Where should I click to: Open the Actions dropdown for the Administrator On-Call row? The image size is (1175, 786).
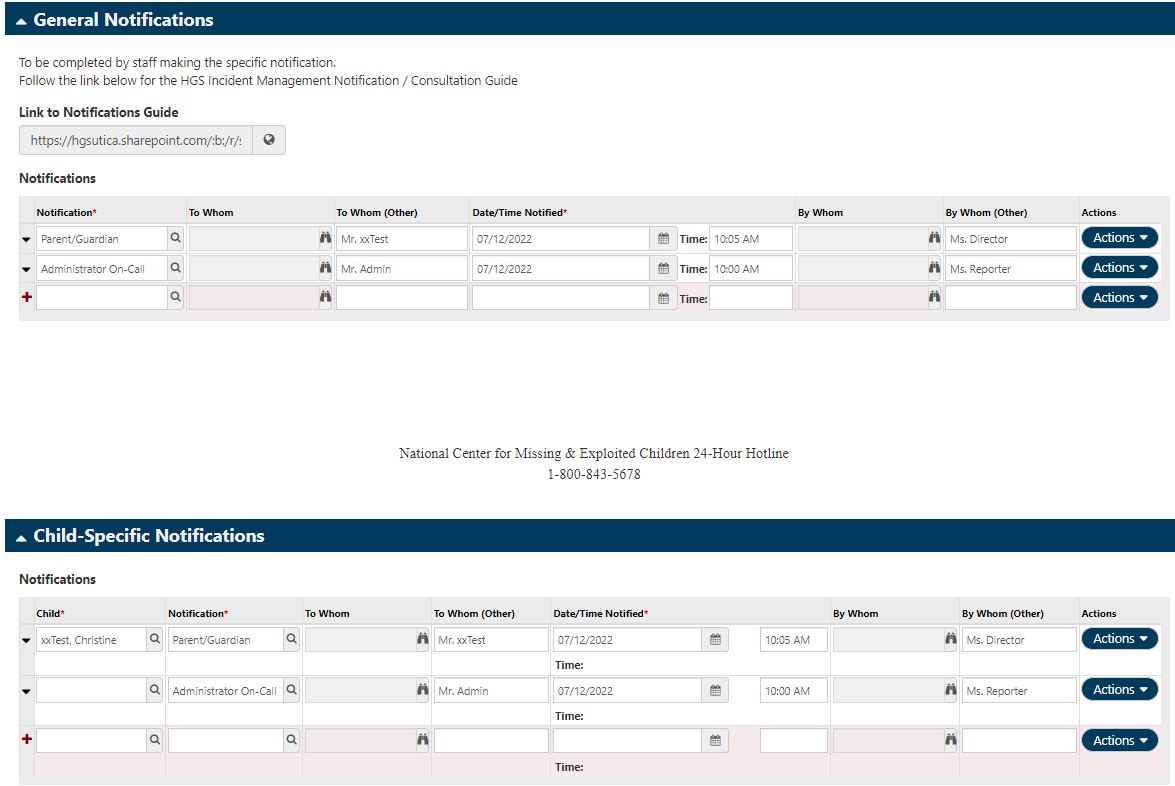[x=1119, y=267]
